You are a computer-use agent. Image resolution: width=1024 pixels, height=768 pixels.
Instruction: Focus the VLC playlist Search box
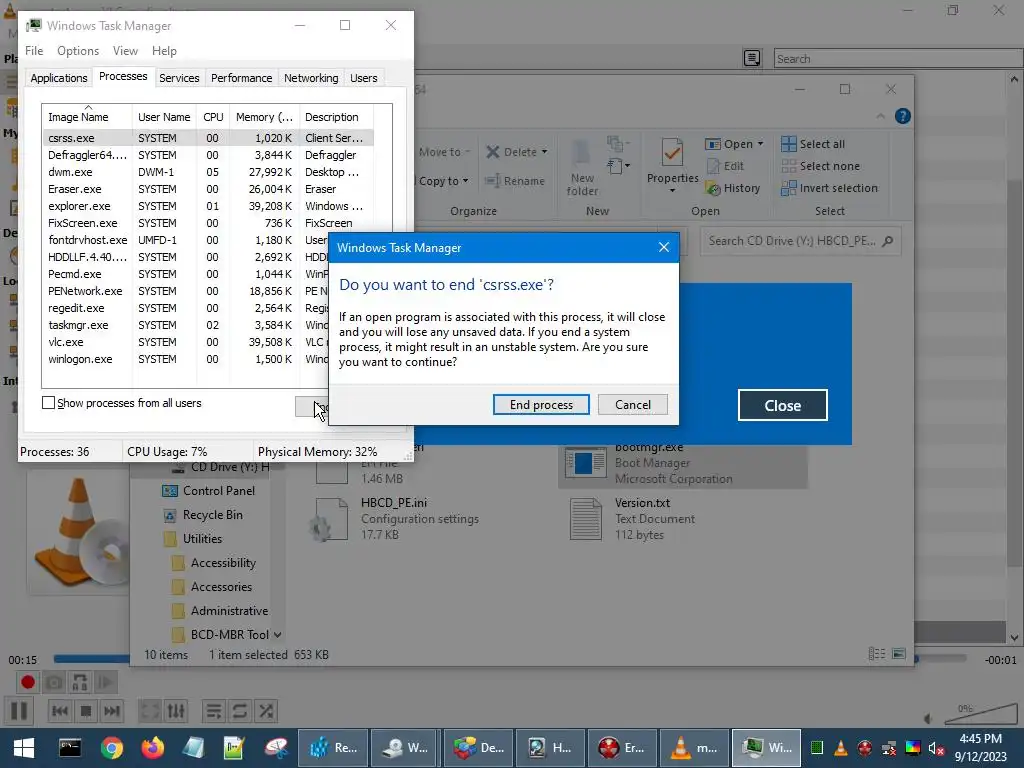click(898, 58)
